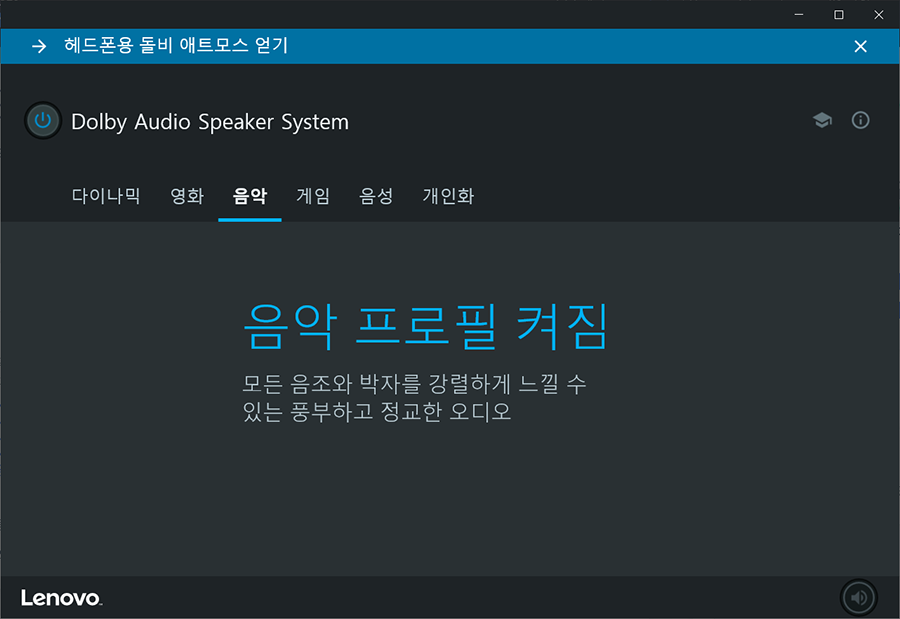900x619 pixels.
Task: Click the Dolby Audio Speaker System title
Action: (210, 122)
